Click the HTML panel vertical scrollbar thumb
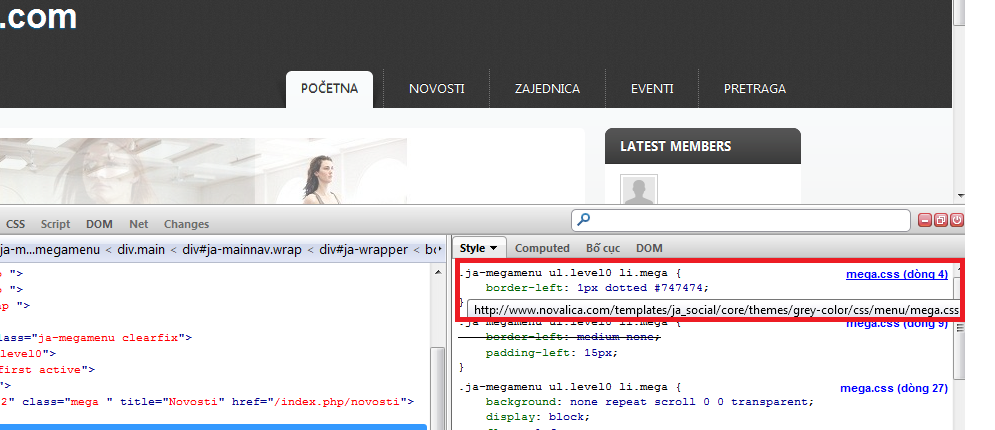This screenshot has height=430, width=995. tap(437, 387)
